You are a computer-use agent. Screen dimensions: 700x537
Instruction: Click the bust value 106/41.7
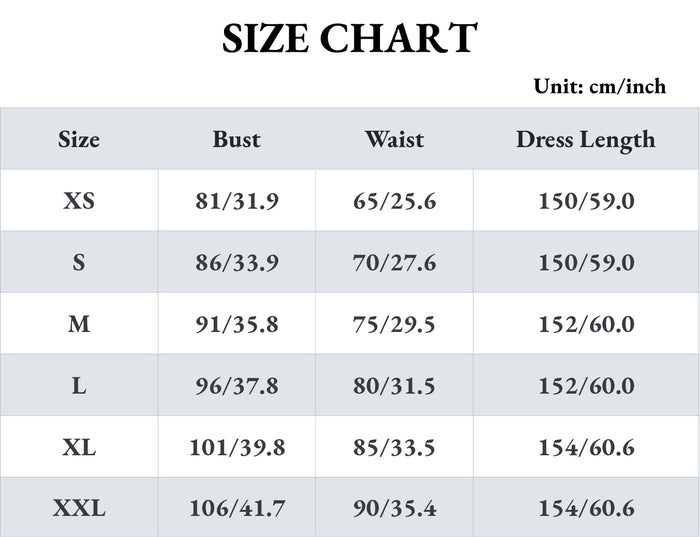pyautogui.click(x=236, y=509)
